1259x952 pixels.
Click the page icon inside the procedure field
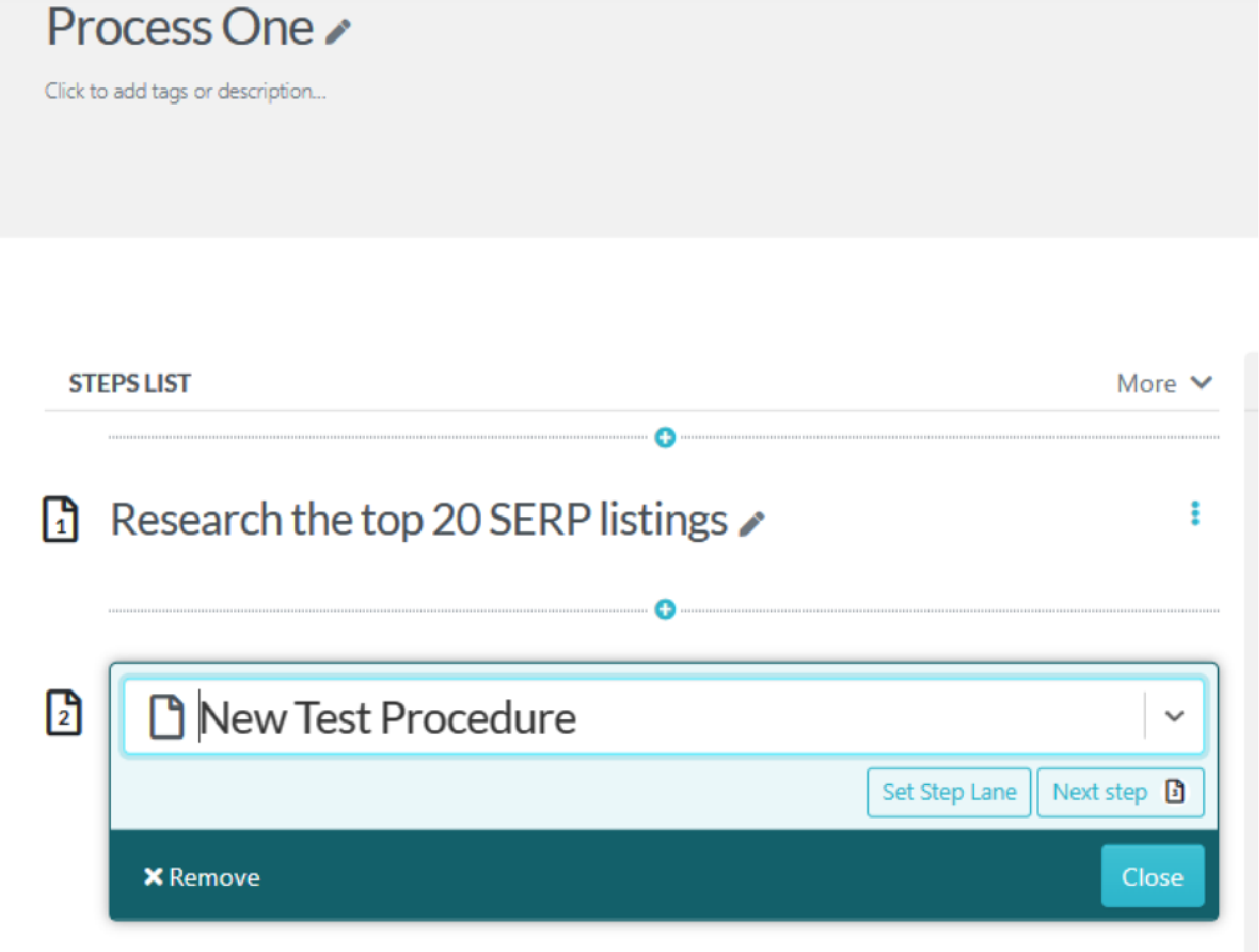[x=166, y=717]
